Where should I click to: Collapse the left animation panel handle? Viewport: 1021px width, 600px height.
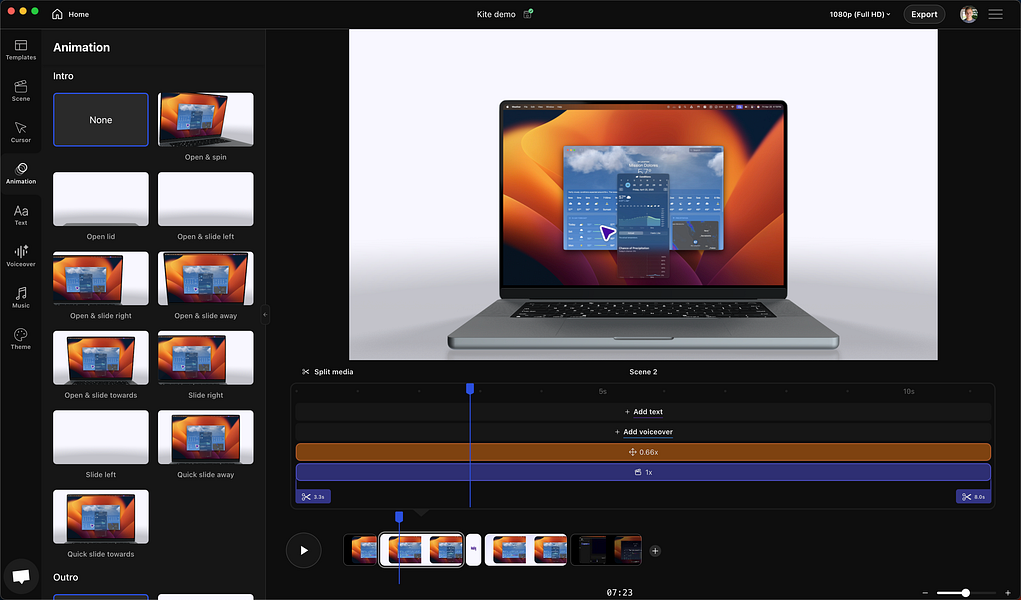(x=265, y=315)
